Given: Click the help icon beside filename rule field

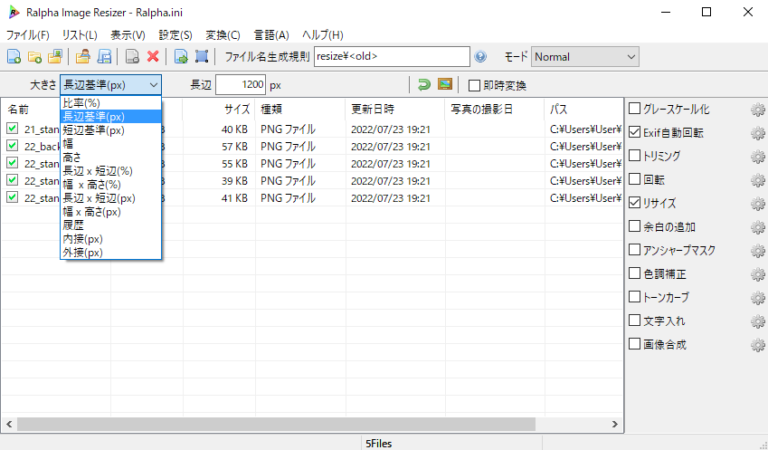Looking at the screenshot, I should pyautogui.click(x=481, y=57).
